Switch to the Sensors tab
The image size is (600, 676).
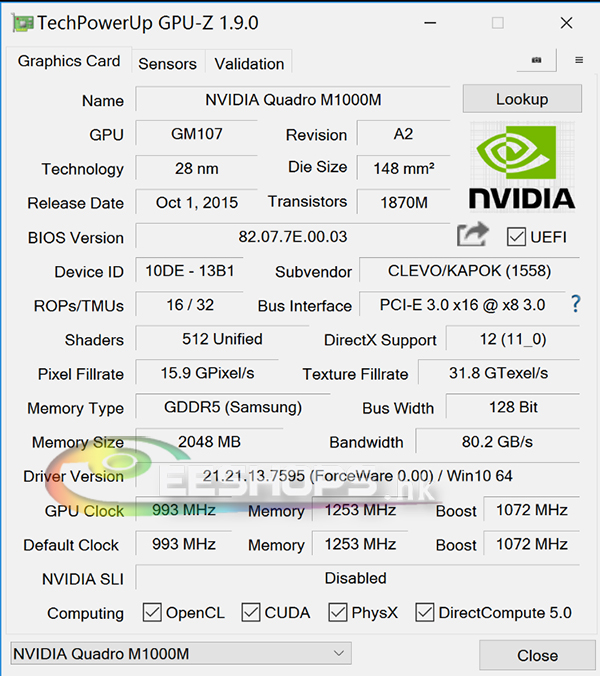coord(167,64)
